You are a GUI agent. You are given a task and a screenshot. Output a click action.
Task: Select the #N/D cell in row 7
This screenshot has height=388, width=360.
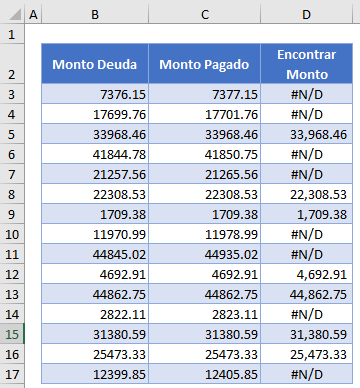(x=306, y=174)
